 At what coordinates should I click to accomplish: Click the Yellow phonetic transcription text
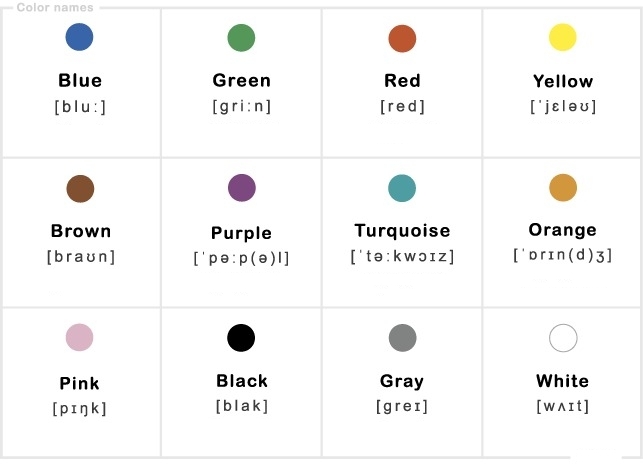(563, 107)
